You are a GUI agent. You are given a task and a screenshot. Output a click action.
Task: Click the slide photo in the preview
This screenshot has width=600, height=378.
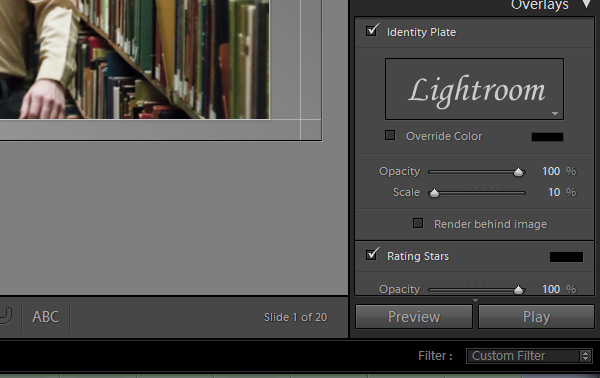coord(135,59)
